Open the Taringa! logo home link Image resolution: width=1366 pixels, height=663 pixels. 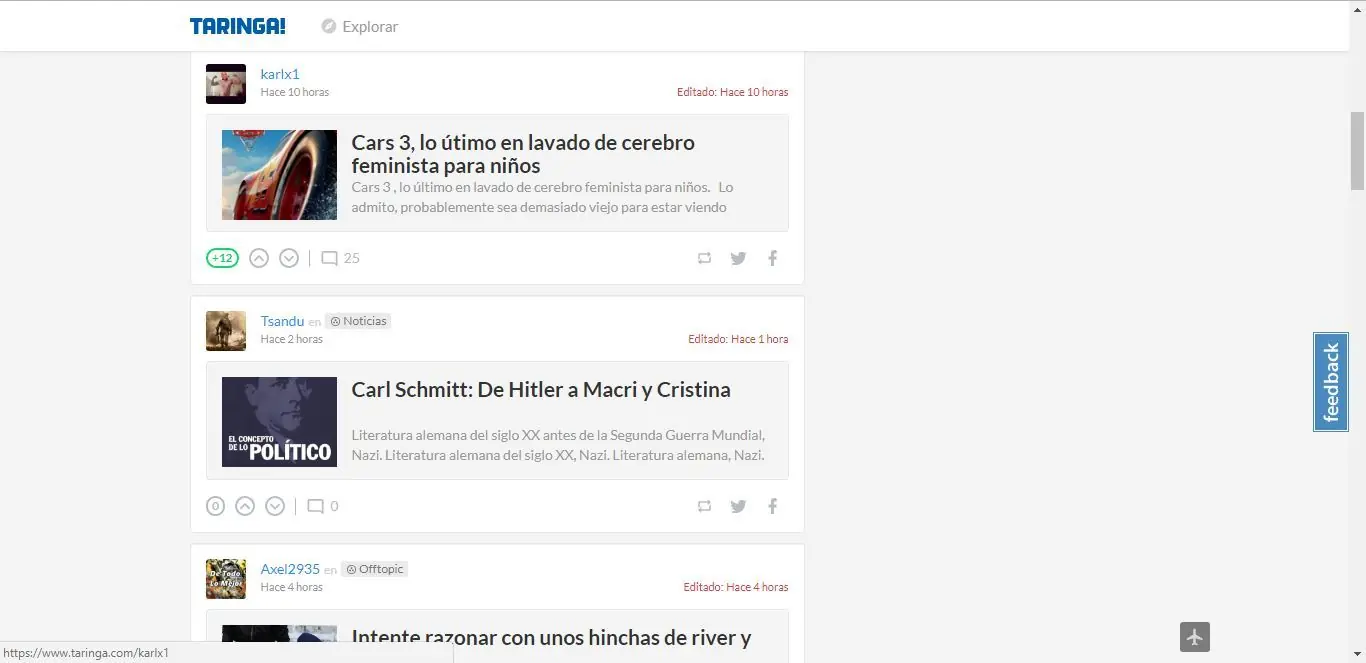(x=237, y=26)
